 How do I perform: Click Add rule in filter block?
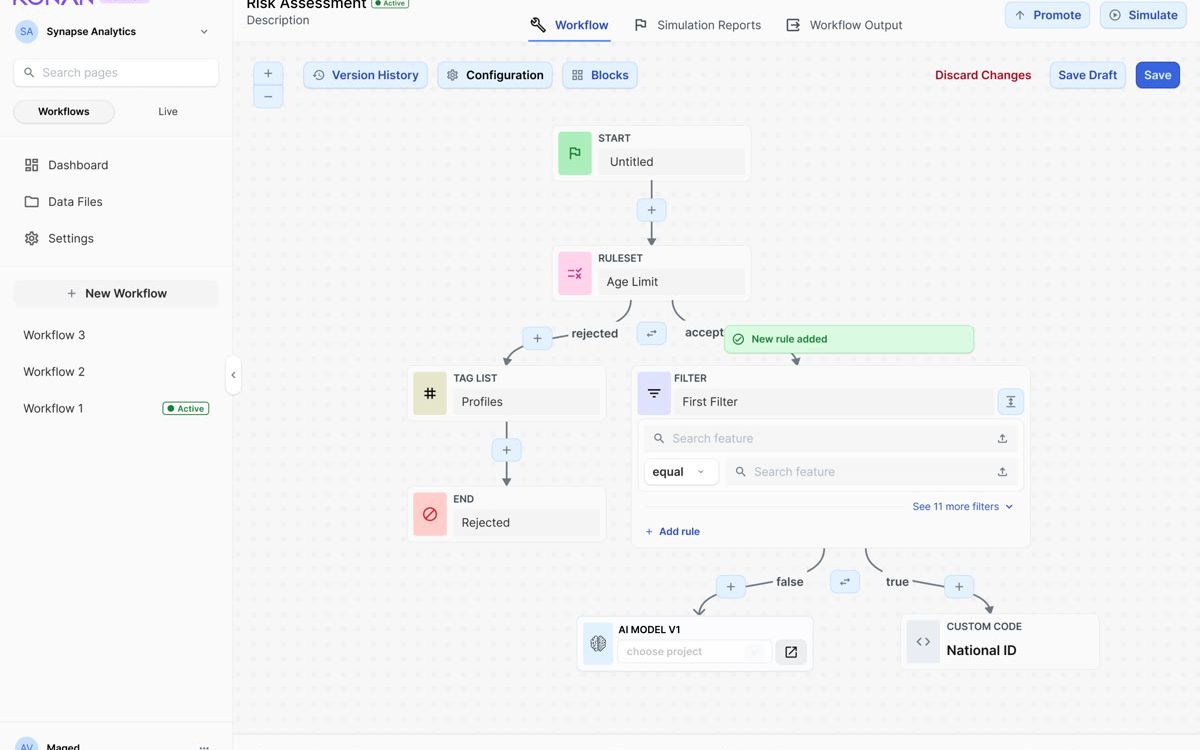tap(672, 532)
